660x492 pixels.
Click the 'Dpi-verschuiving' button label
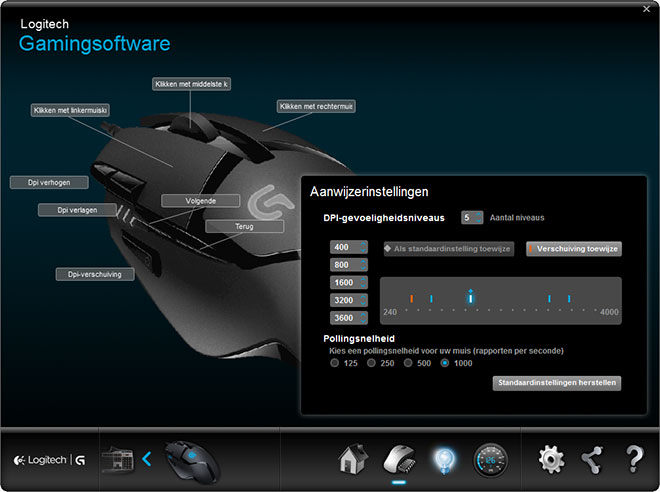click(x=95, y=273)
